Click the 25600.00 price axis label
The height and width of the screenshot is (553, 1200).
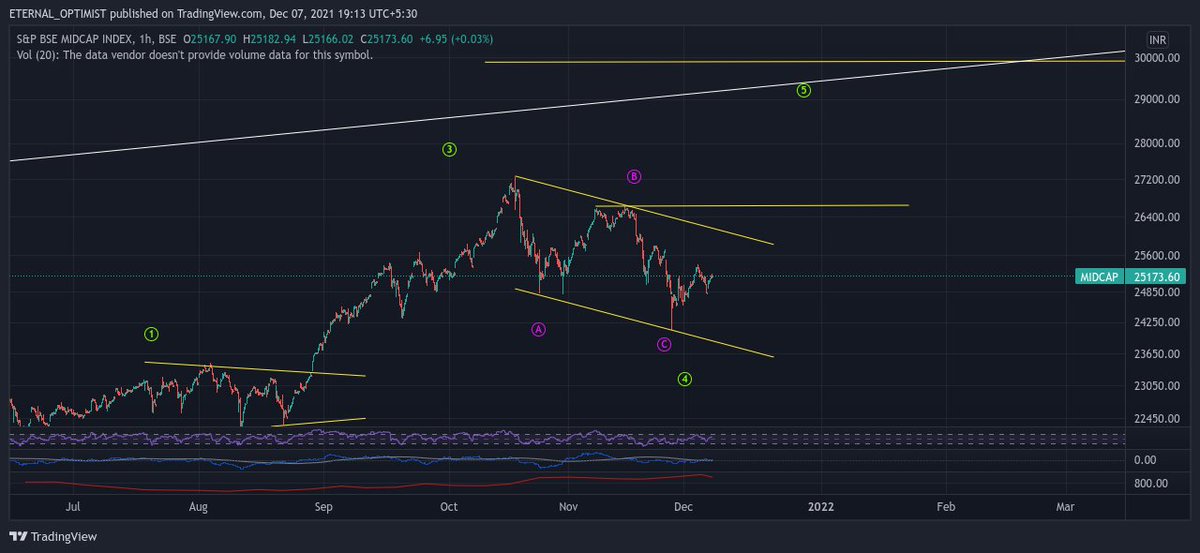pyautogui.click(x=1155, y=255)
